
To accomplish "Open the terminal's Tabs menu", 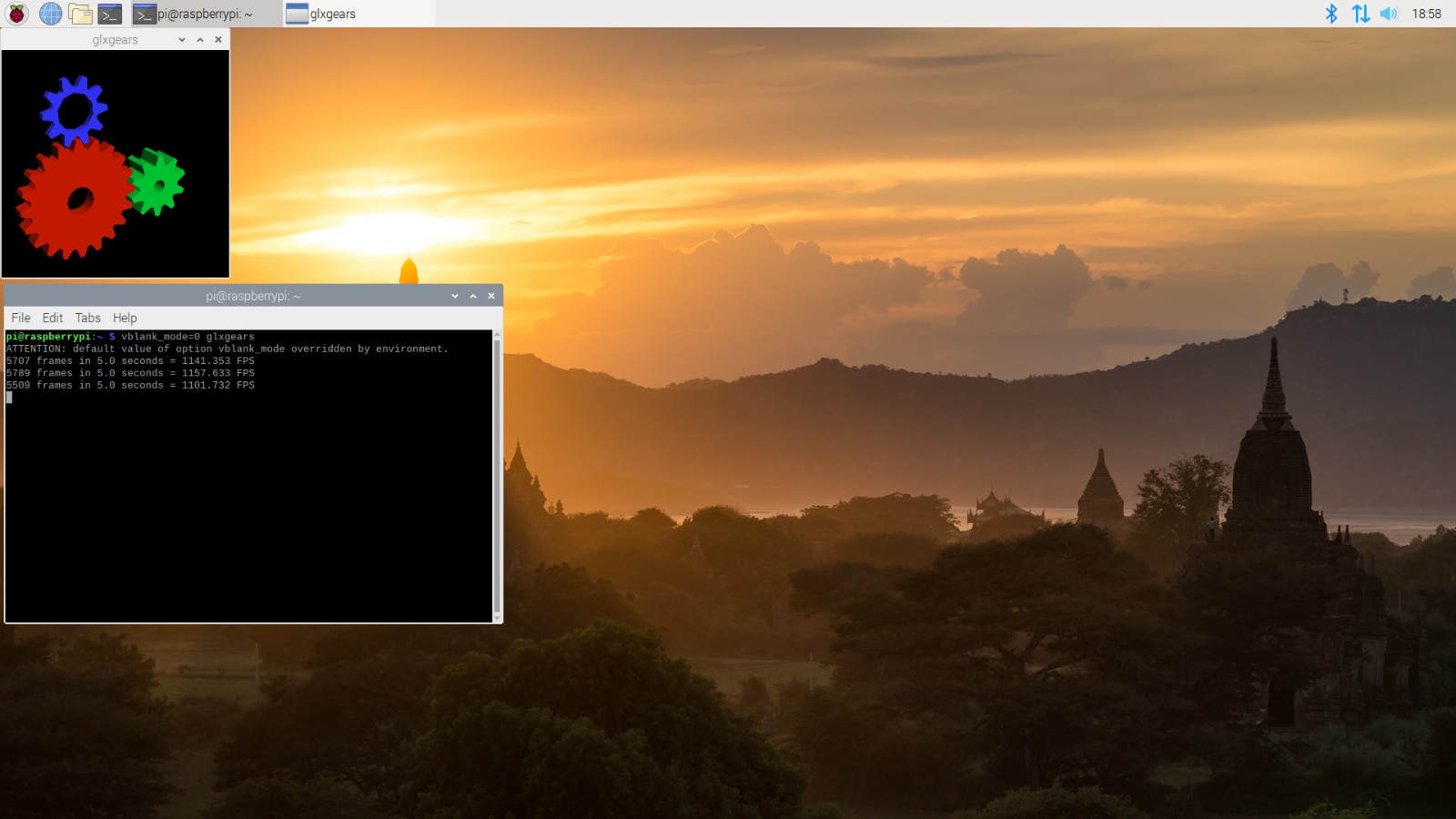I will [87, 318].
